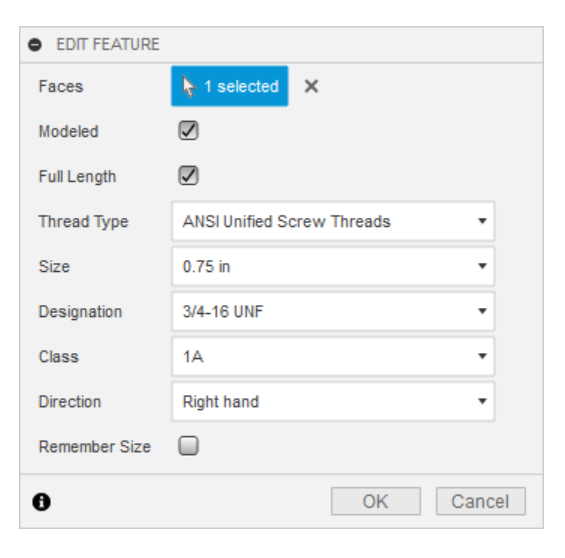Click the Thread Type dropdown arrow
The width and height of the screenshot is (565, 558).
click(x=482, y=221)
